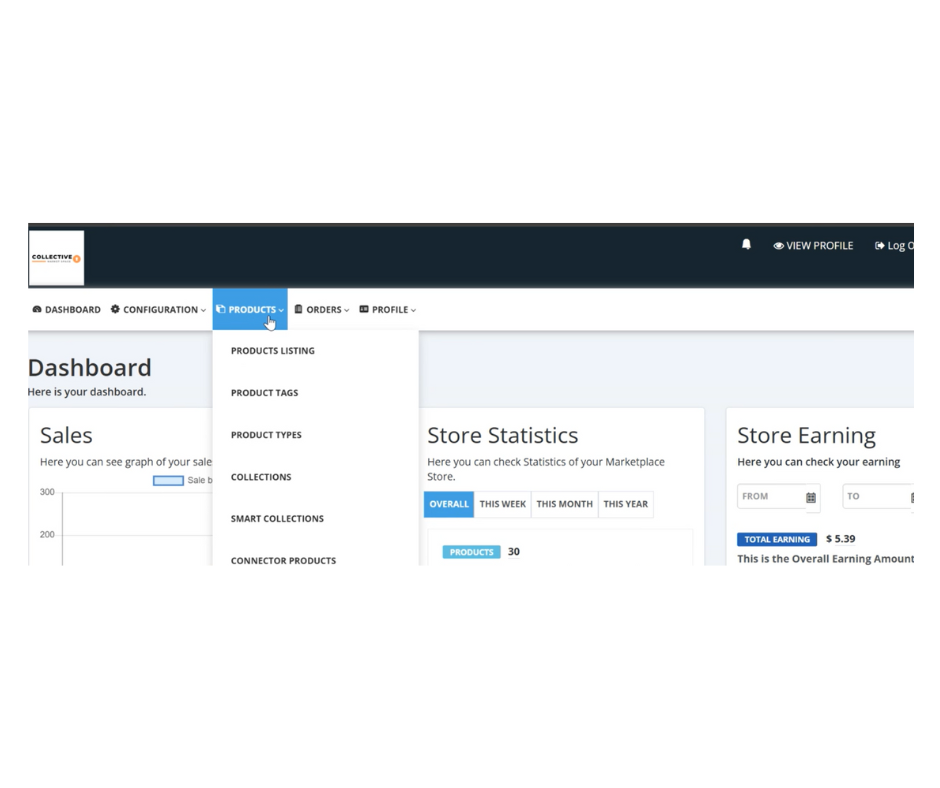Switch to the THIS MONTH tab

(x=564, y=504)
